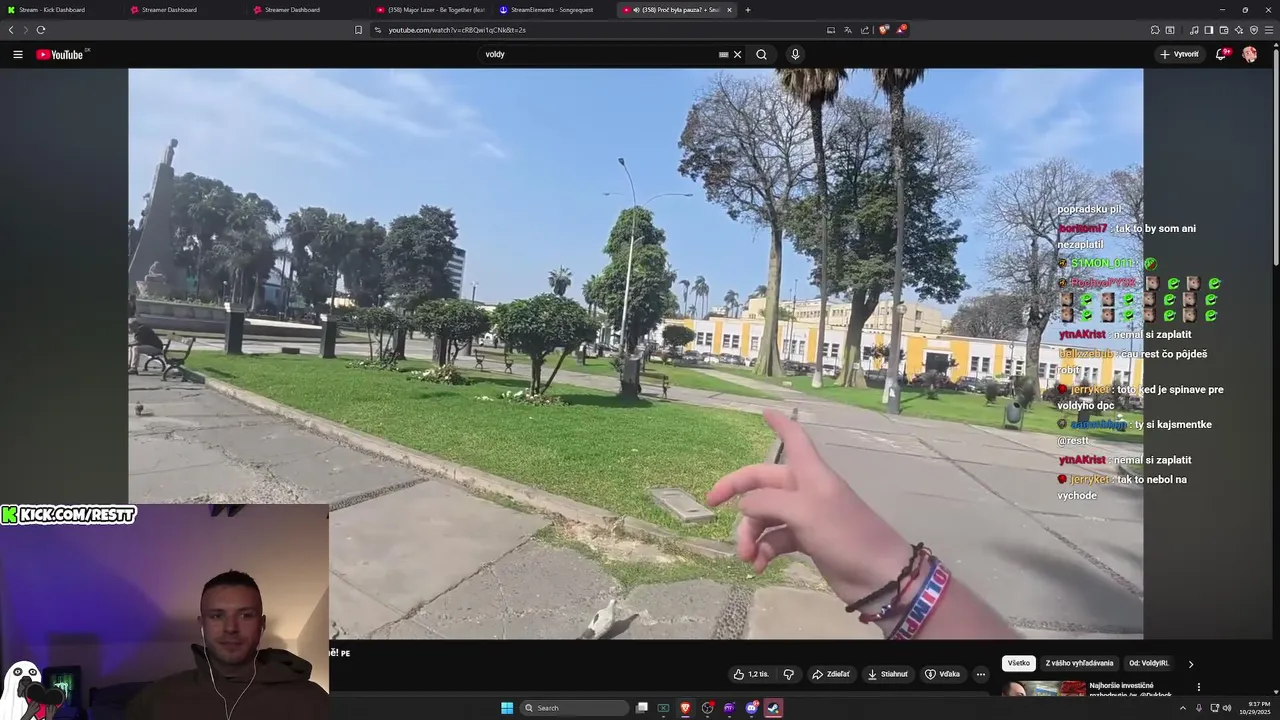Viewport: 1280px width, 720px height.
Task: Click translate page icon in address bar
Action: [848, 30]
